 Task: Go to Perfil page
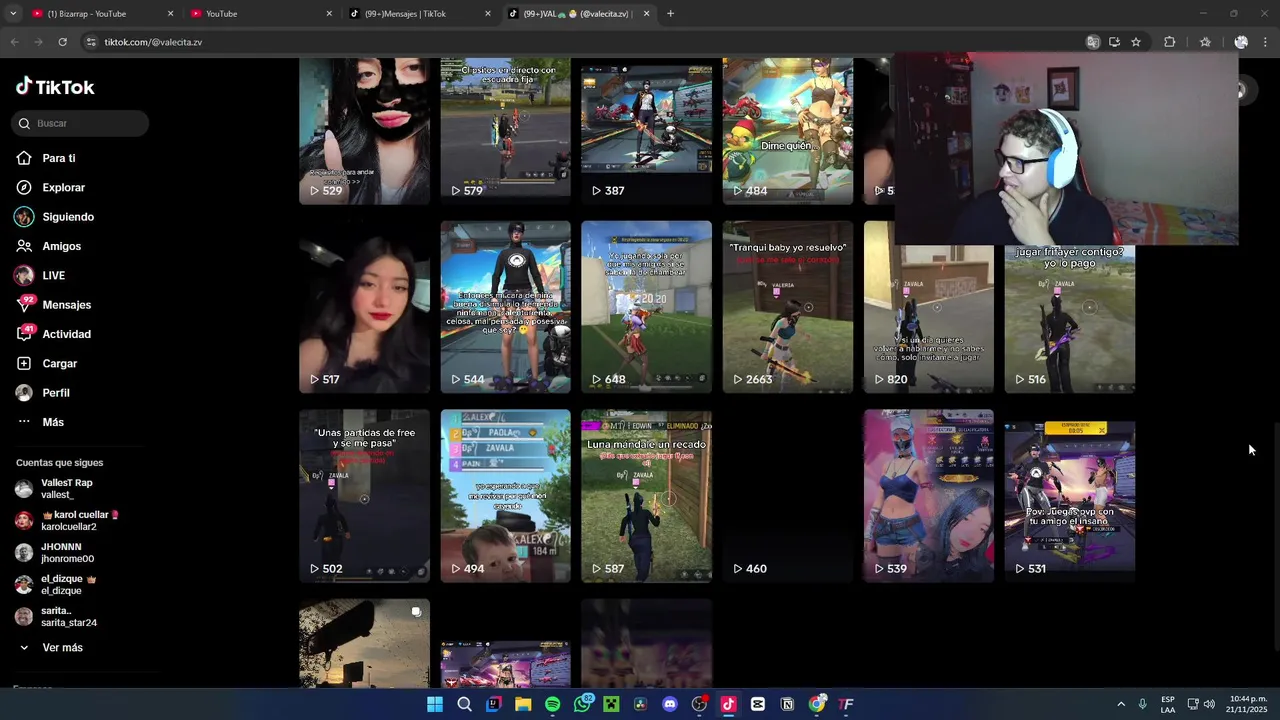[55, 393]
